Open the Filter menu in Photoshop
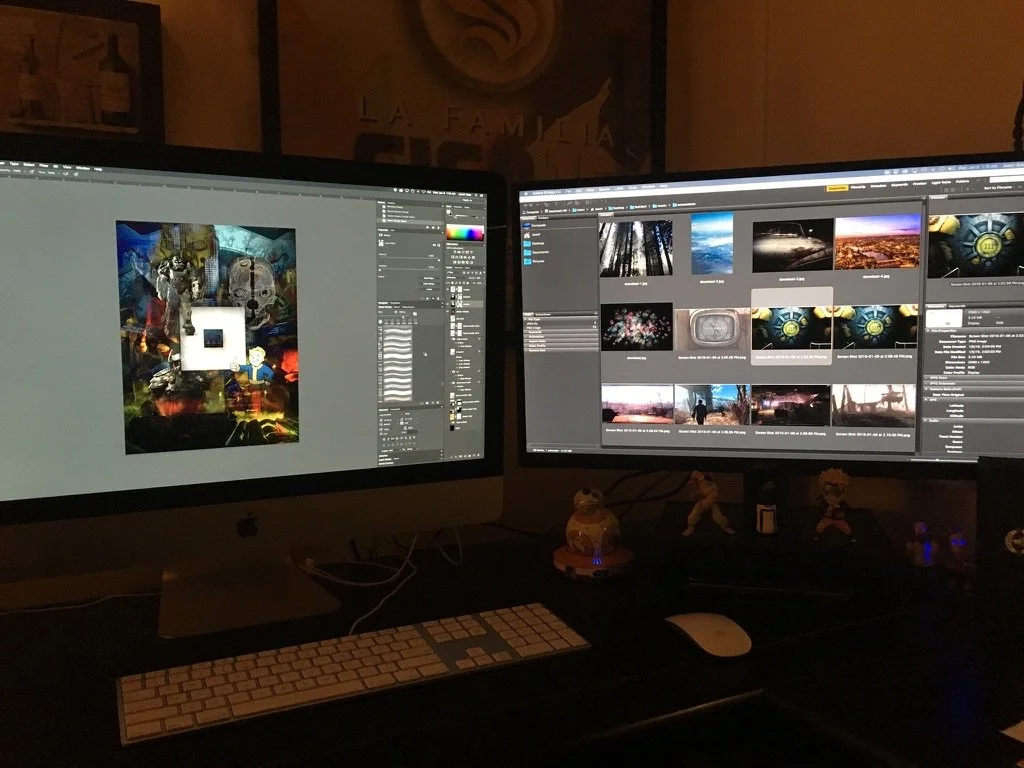This screenshot has height=768, width=1024. tap(44, 166)
